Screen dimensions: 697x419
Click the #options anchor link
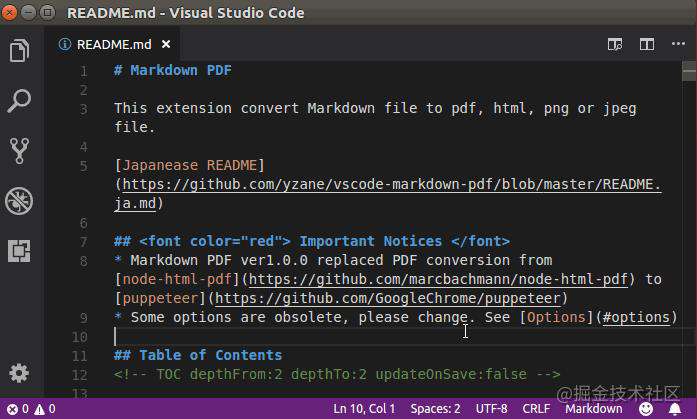click(x=636, y=317)
